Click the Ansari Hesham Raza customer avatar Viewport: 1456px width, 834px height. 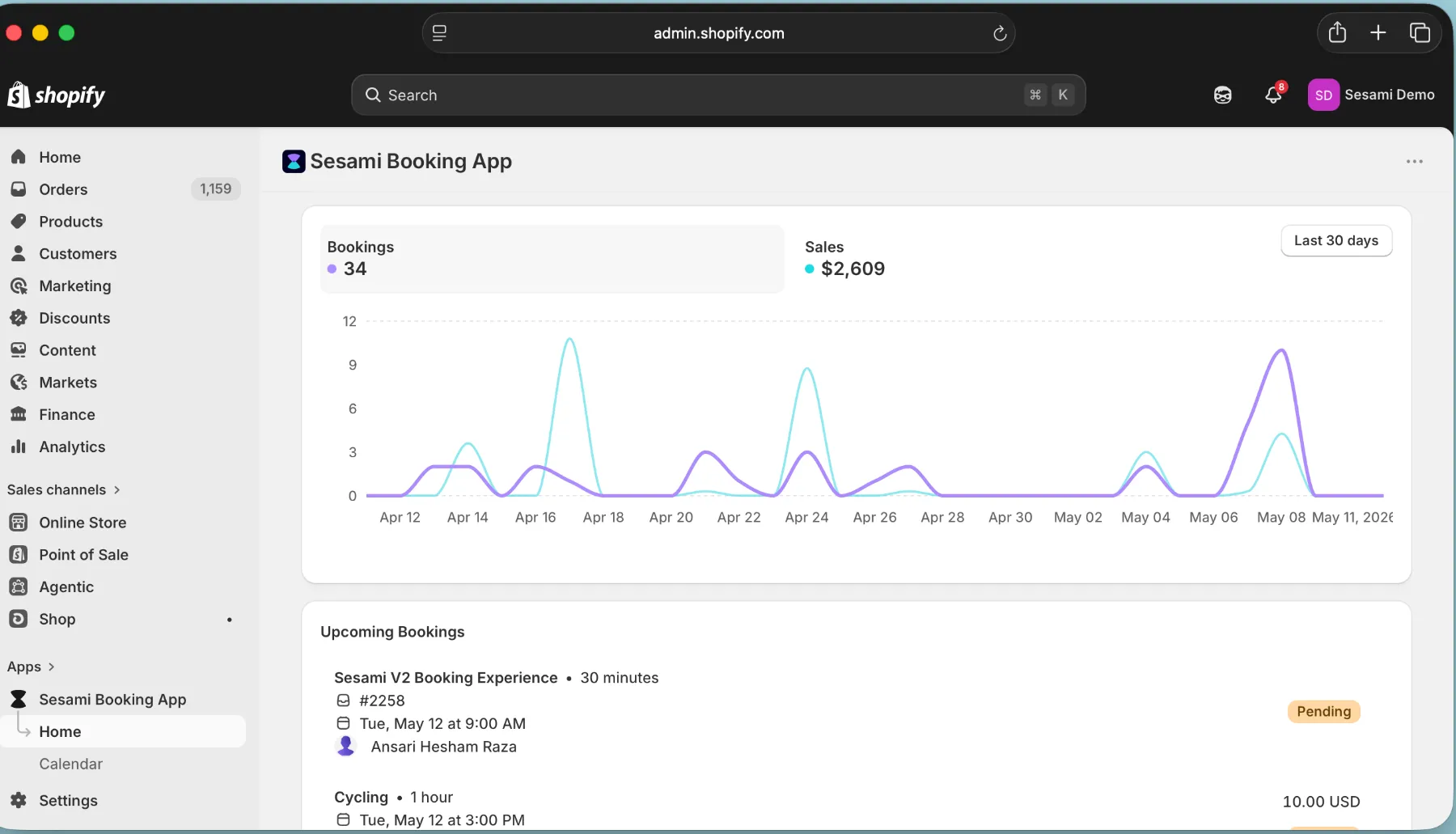click(346, 746)
